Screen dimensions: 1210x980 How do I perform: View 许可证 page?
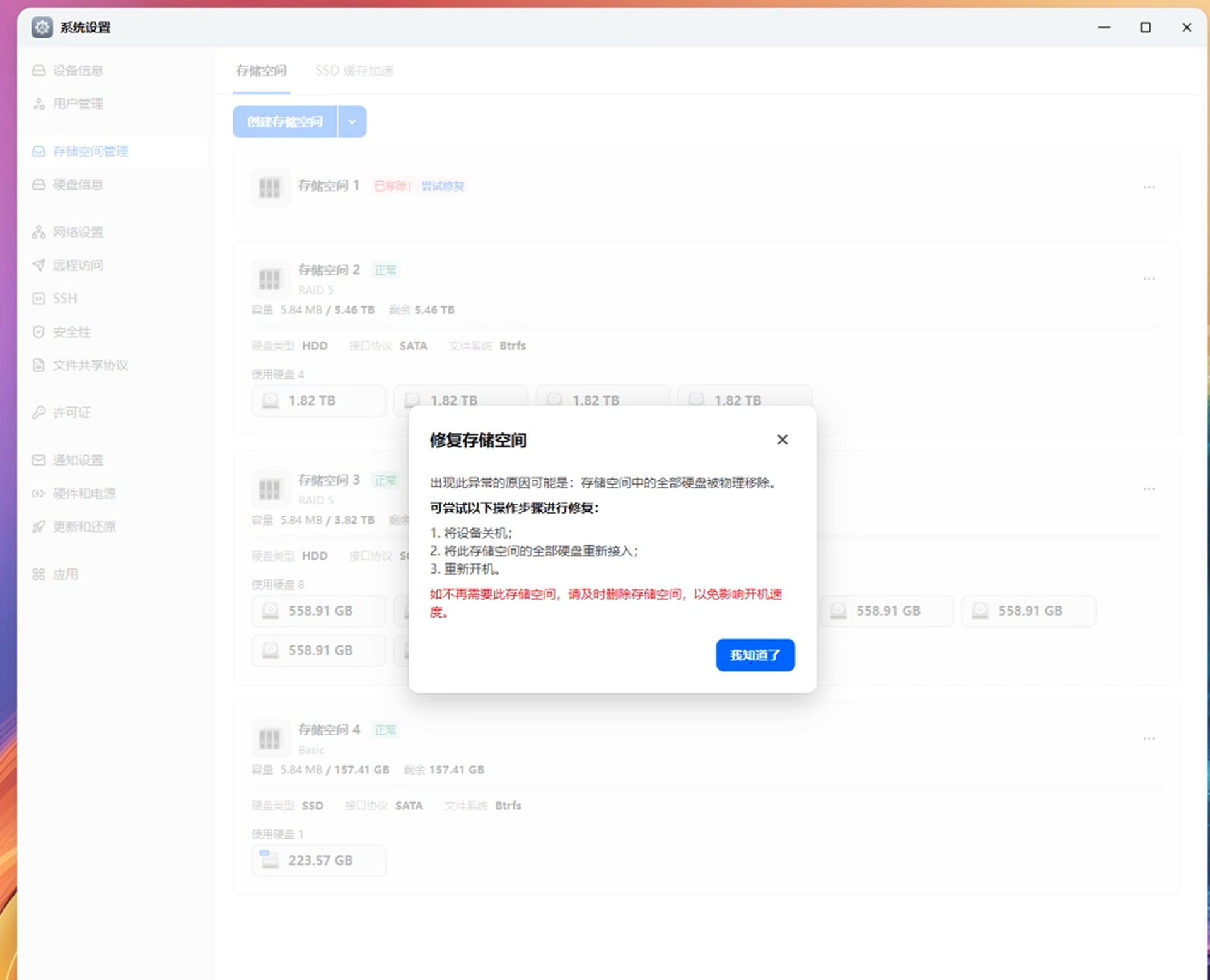[71, 413]
